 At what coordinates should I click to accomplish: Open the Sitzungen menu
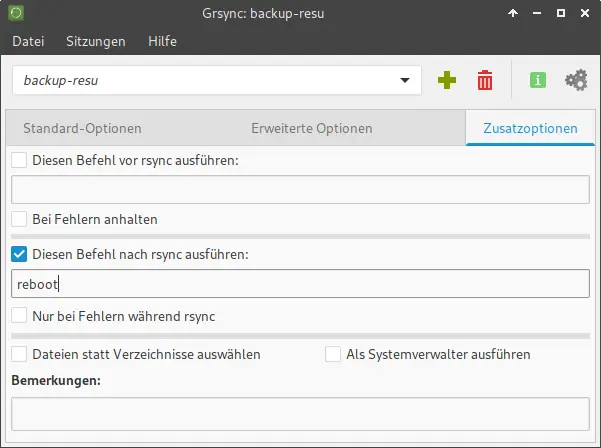(x=95, y=41)
